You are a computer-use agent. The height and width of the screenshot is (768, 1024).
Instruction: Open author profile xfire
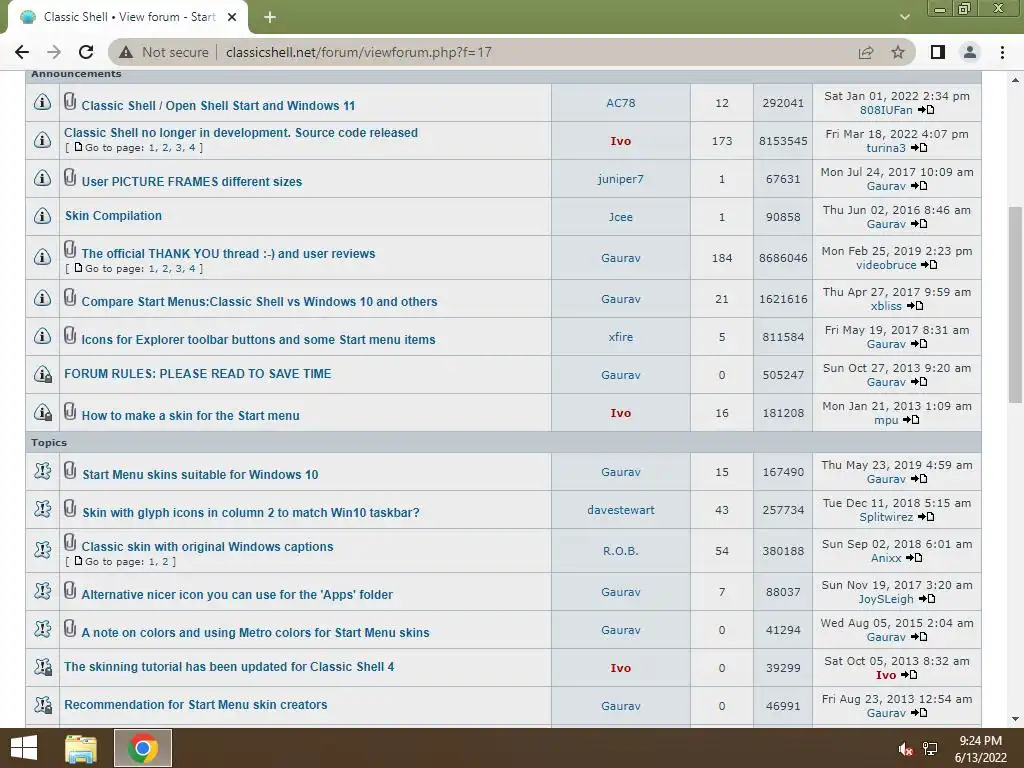pyautogui.click(x=620, y=337)
